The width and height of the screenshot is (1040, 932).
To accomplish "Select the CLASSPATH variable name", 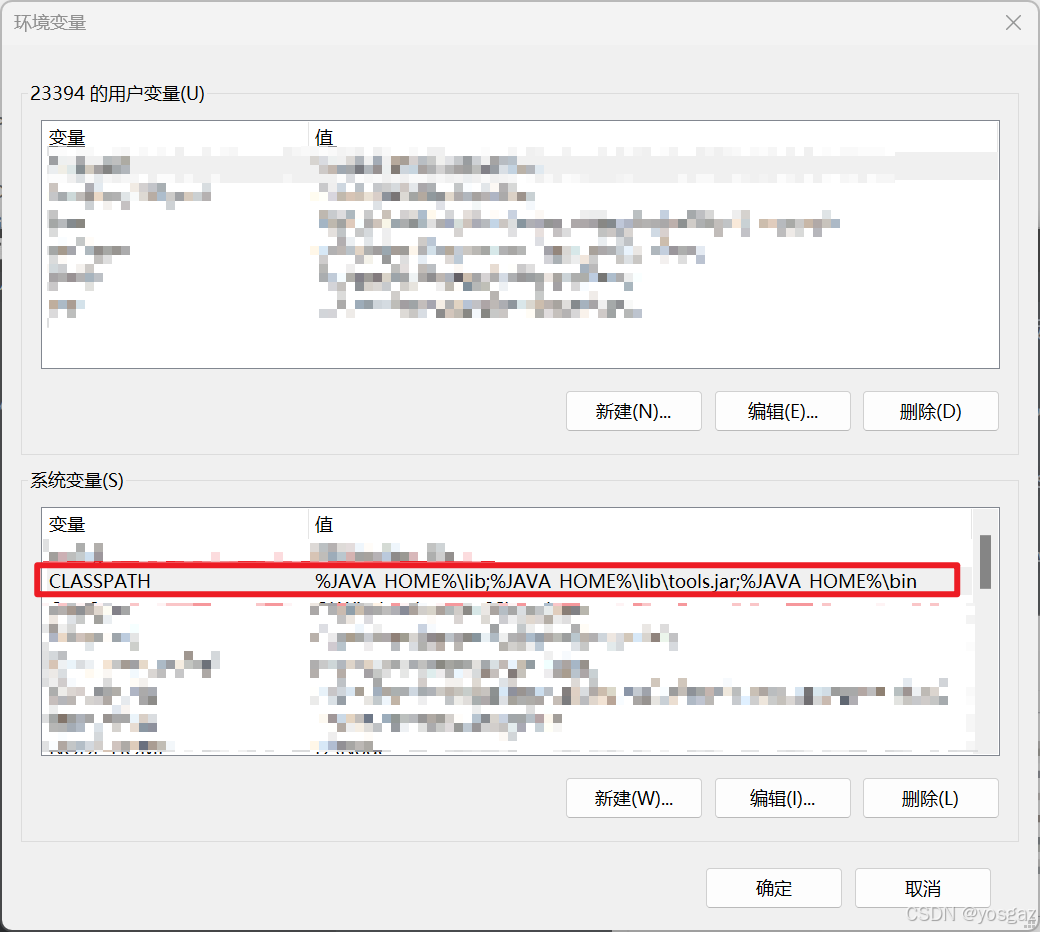I will click(x=100, y=581).
